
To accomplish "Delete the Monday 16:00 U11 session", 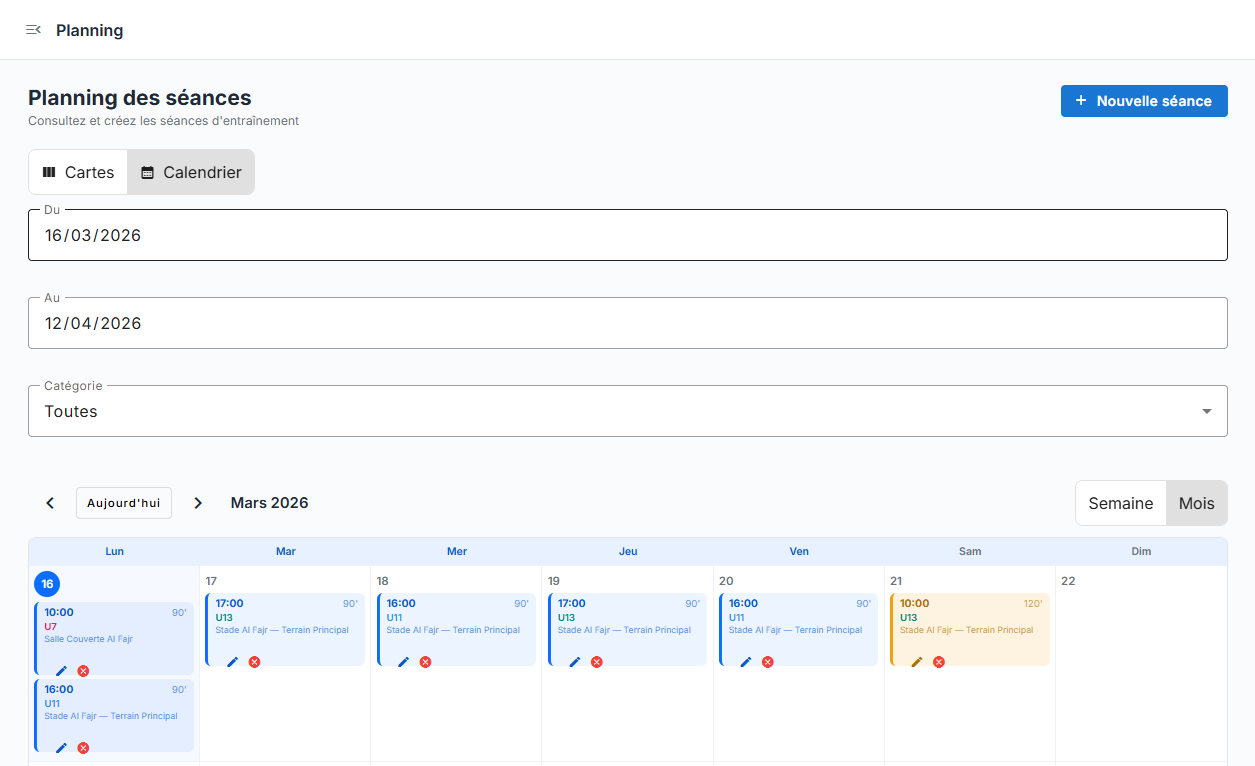I will pyautogui.click(x=83, y=748).
